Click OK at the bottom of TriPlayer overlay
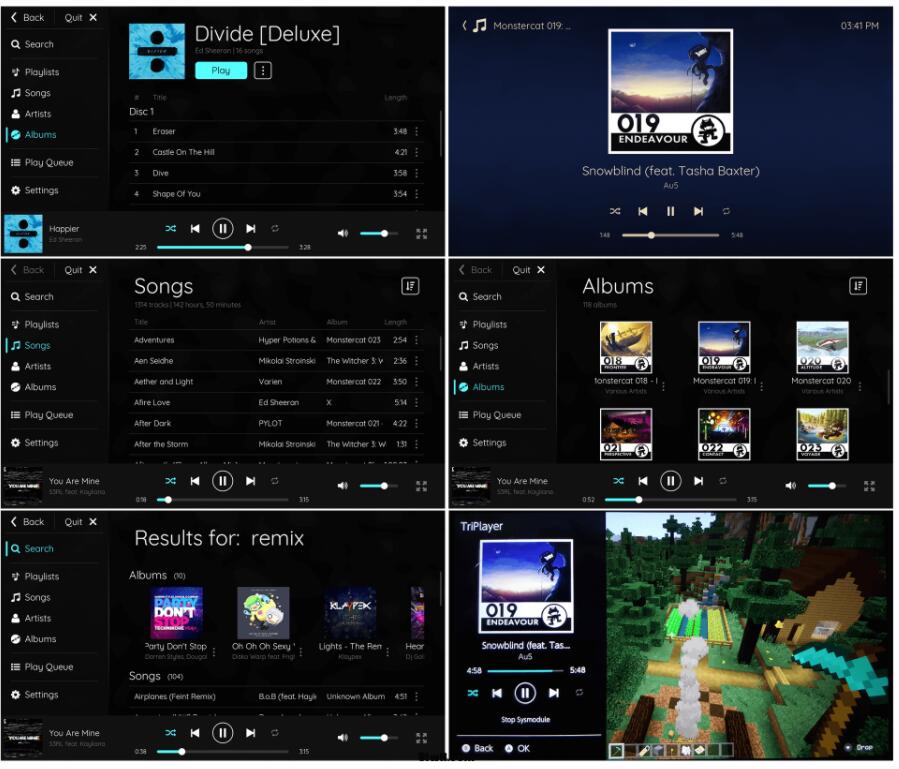 click(x=517, y=748)
